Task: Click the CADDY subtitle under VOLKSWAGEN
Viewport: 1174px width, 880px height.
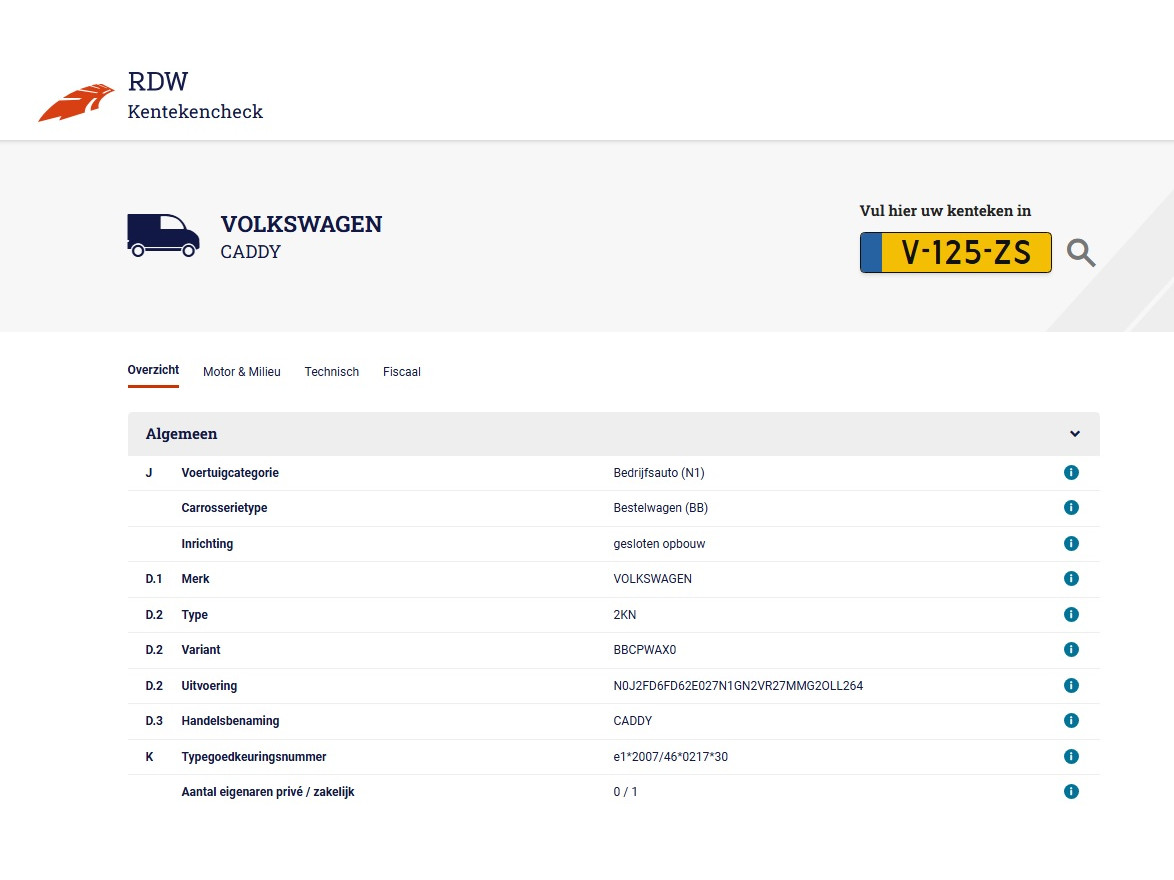Action: [250, 252]
